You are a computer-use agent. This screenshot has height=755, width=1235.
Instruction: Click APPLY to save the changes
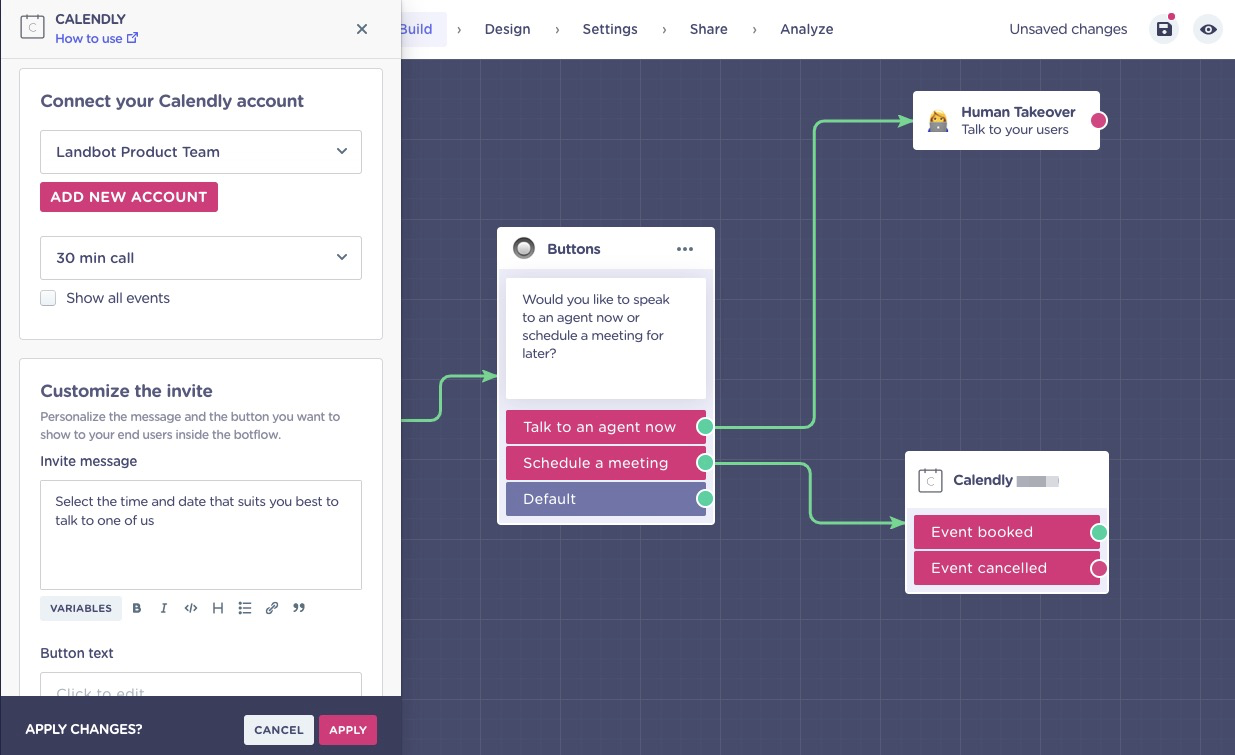[348, 730]
